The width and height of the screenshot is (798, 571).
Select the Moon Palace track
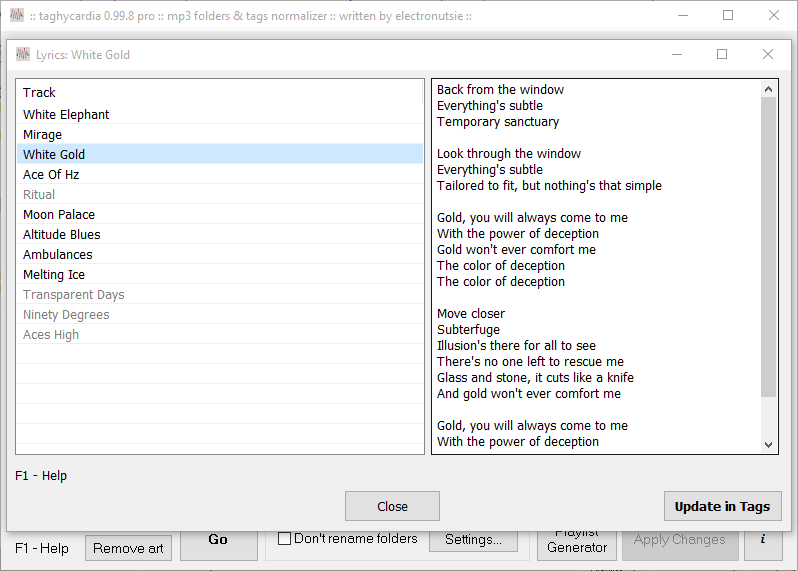pos(220,214)
